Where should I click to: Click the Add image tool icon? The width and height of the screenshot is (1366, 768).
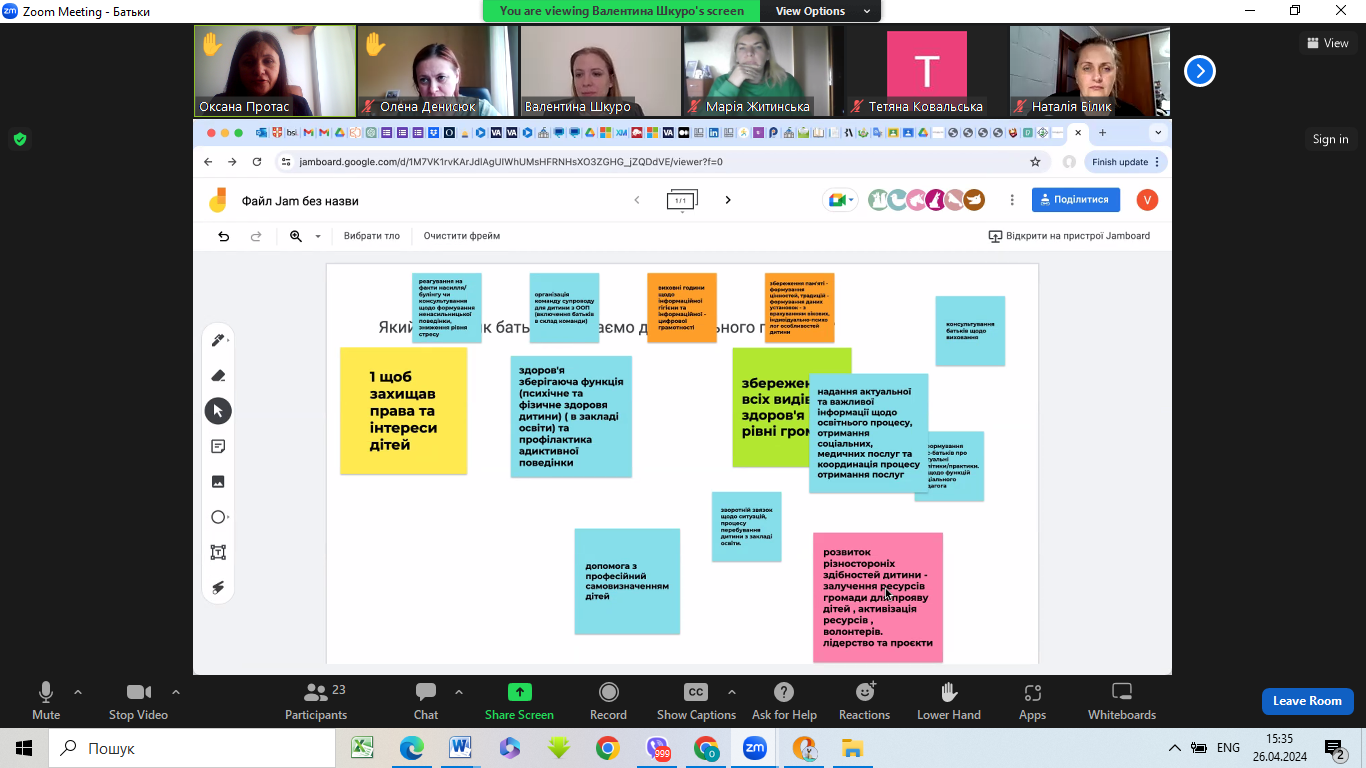point(218,482)
